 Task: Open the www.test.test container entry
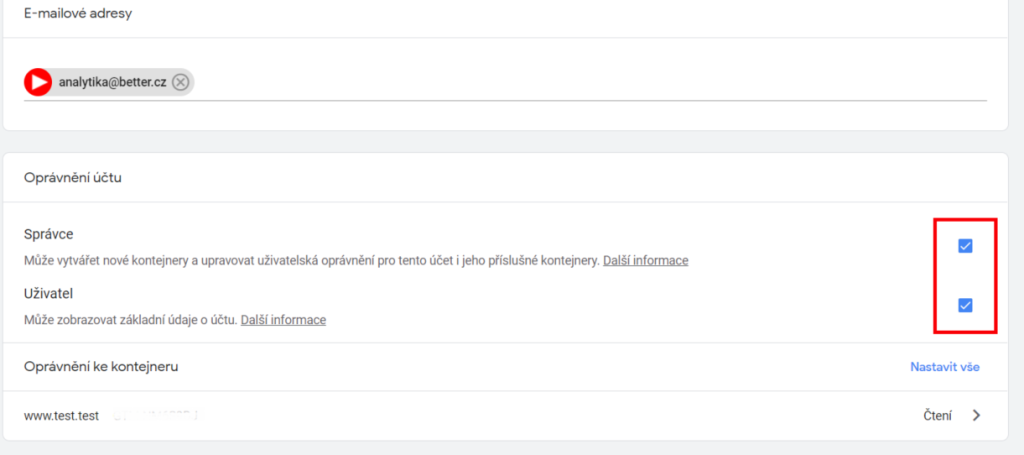[x=503, y=415]
